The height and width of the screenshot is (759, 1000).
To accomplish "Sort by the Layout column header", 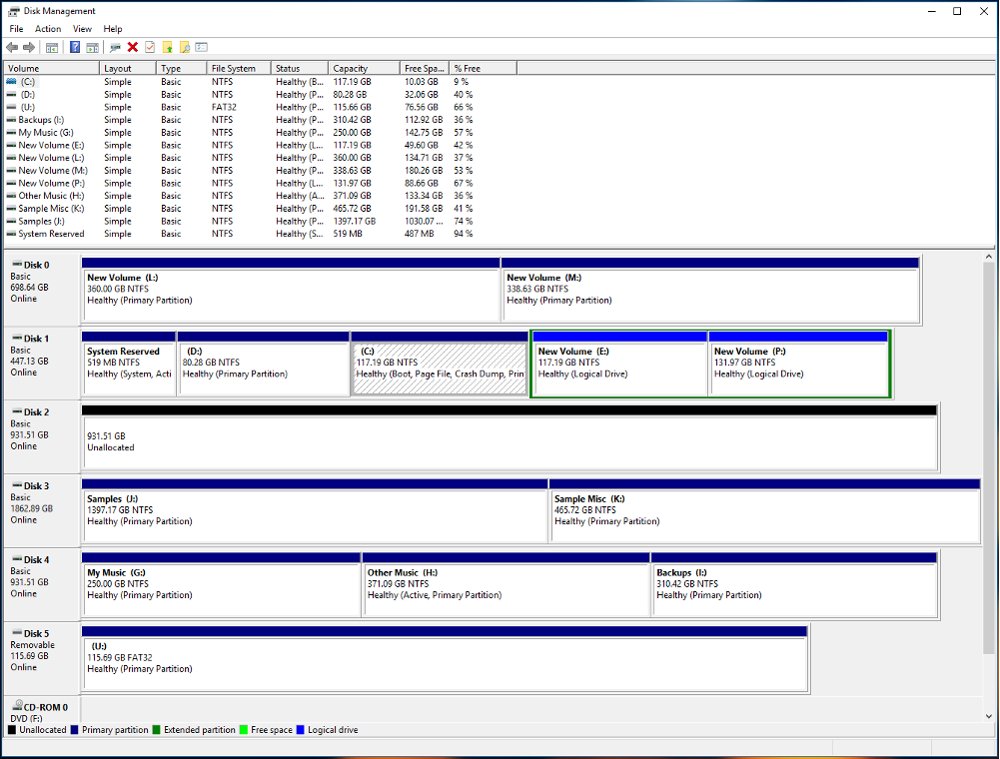I will tap(128, 68).
